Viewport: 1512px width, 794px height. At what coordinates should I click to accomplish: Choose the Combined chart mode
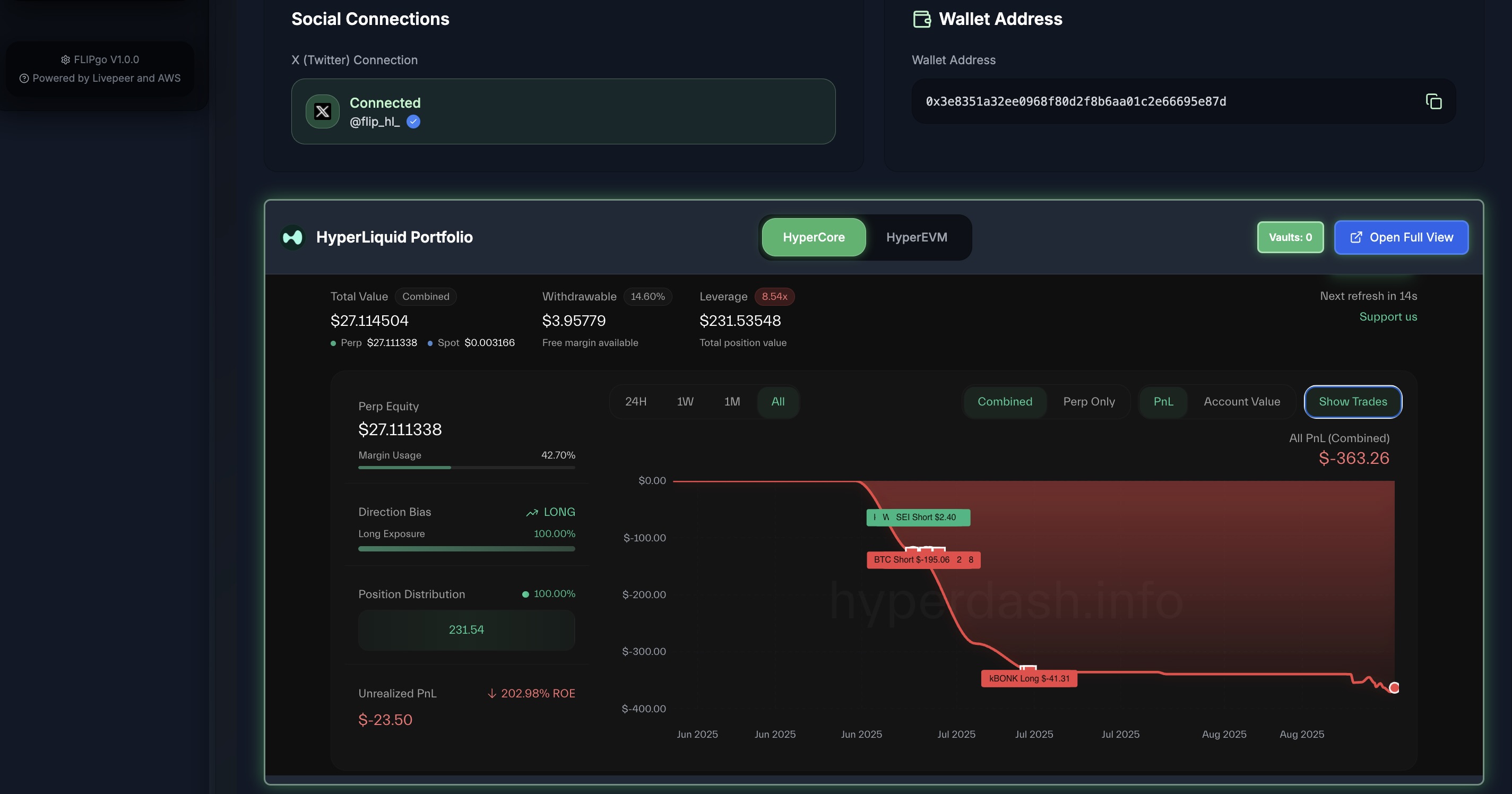[x=1005, y=401]
